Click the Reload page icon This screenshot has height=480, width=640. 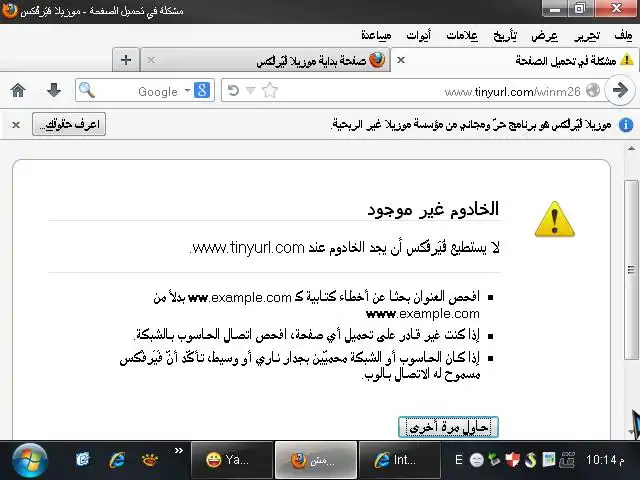tap(233, 90)
